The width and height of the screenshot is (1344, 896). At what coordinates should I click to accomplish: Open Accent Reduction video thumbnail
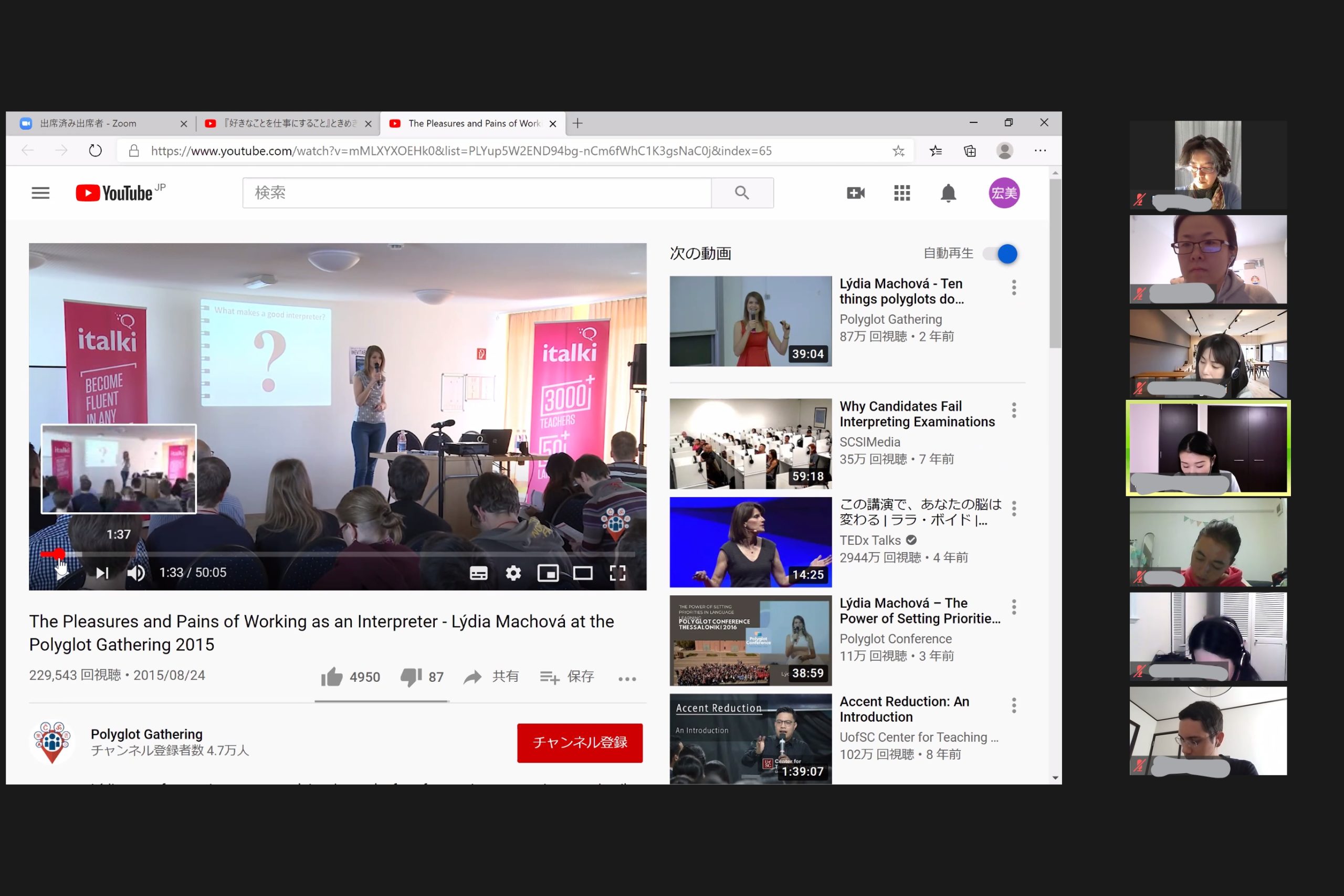click(x=750, y=739)
